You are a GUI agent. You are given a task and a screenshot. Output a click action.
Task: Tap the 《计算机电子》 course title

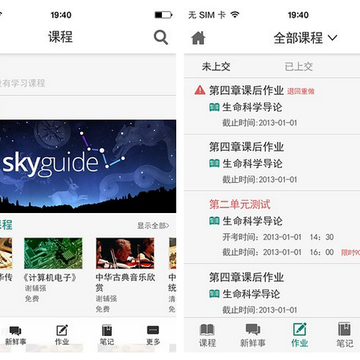(51, 277)
